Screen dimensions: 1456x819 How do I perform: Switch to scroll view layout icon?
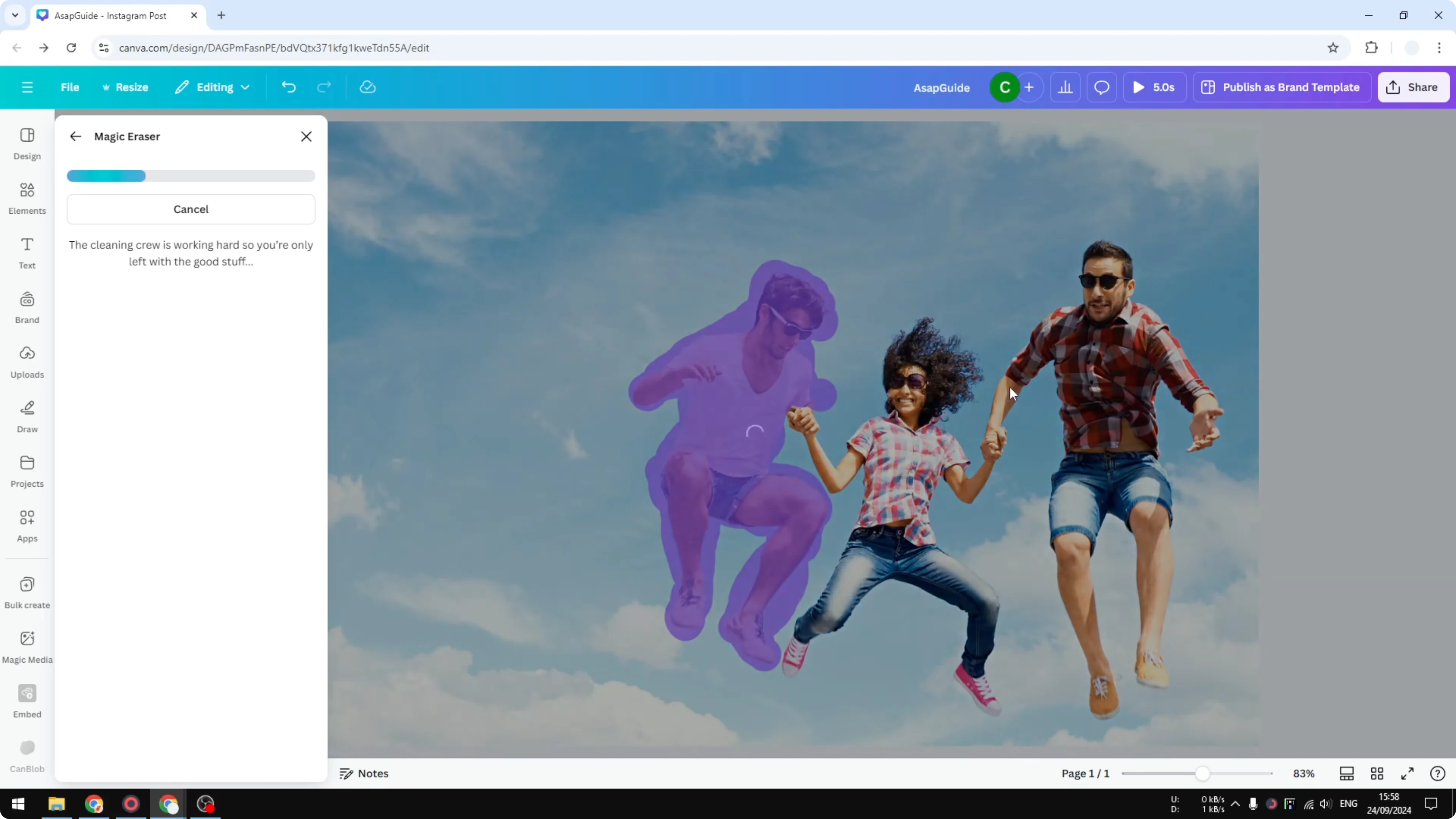pyautogui.click(x=1347, y=773)
